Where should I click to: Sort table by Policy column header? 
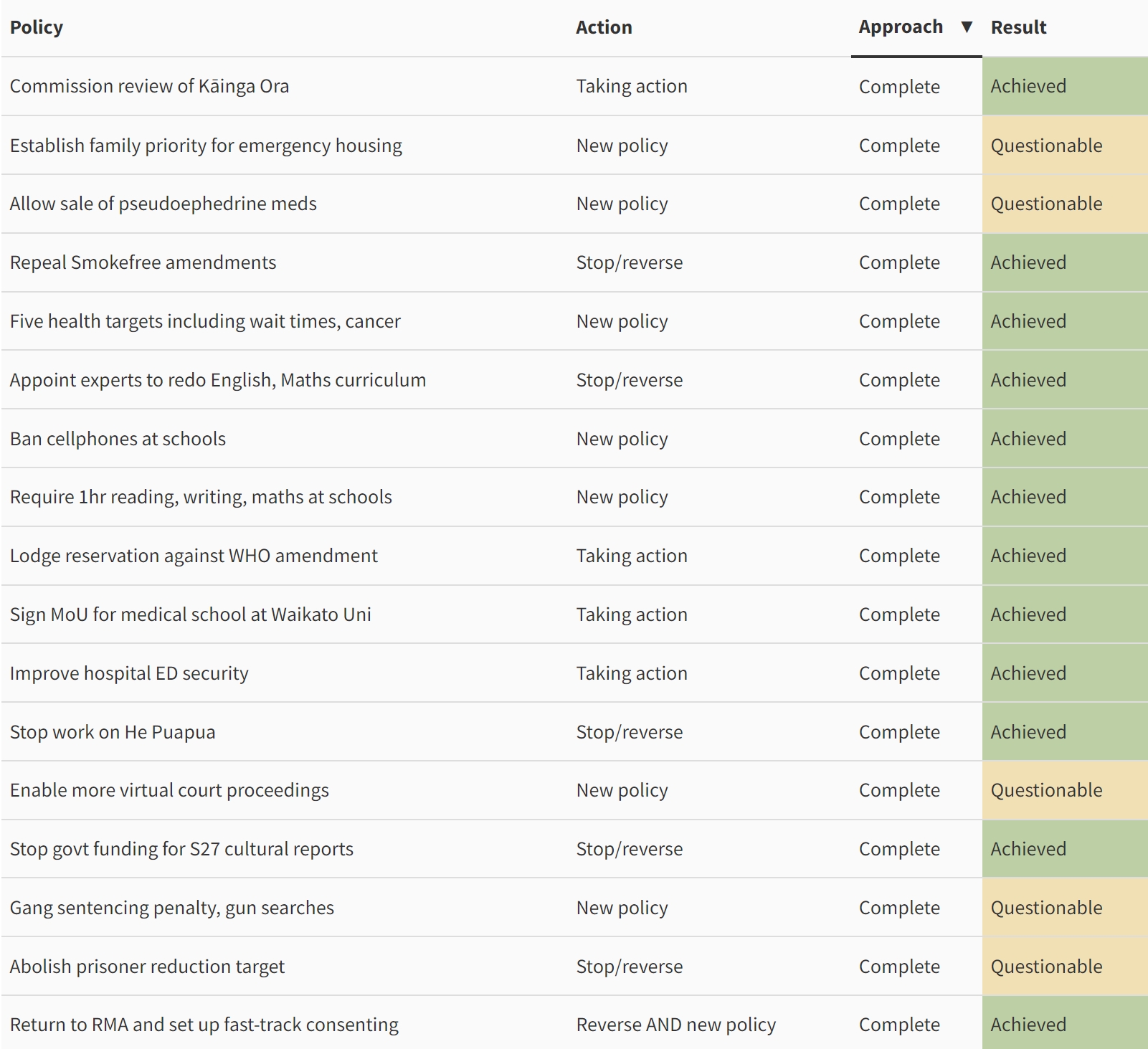pos(37,27)
